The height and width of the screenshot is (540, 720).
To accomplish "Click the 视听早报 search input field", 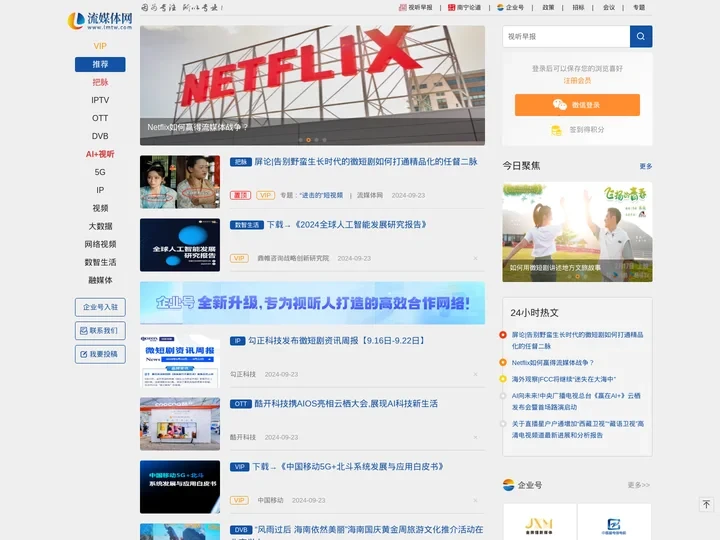I will (x=566, y=36).
